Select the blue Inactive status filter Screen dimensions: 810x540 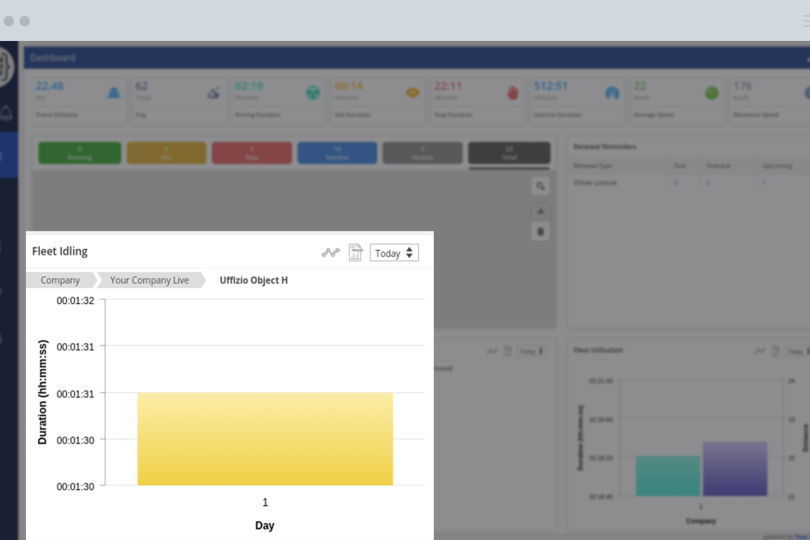pos(337,153)
